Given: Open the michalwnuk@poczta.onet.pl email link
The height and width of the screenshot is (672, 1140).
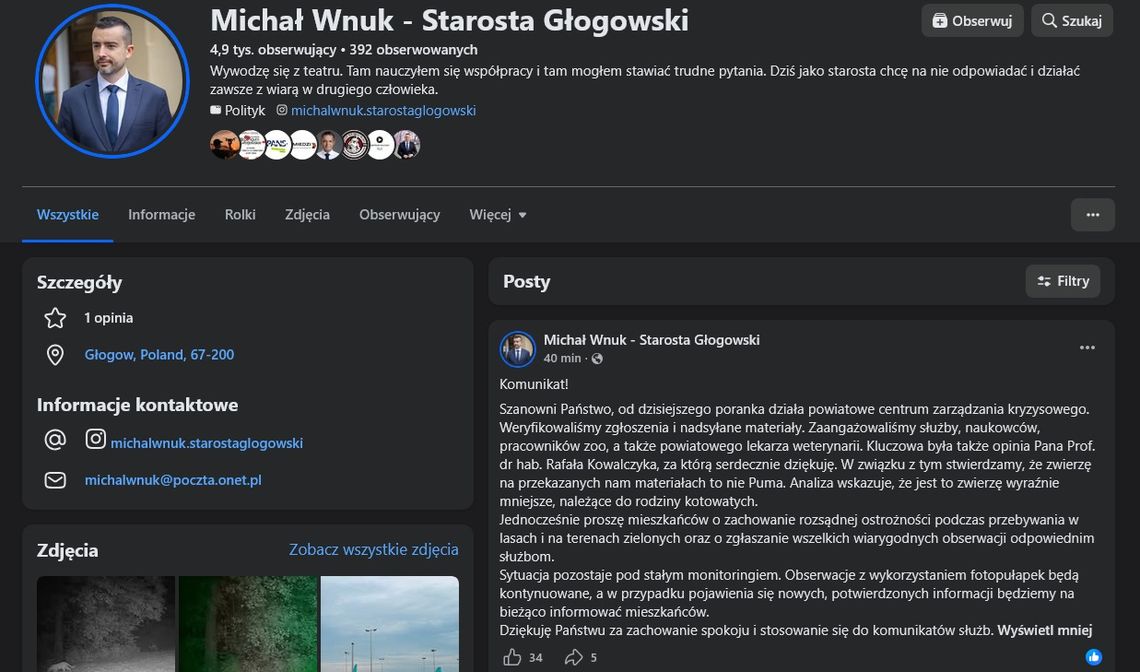Looking at the screenshot, I should pyautogui.click(x=173, y=480).
